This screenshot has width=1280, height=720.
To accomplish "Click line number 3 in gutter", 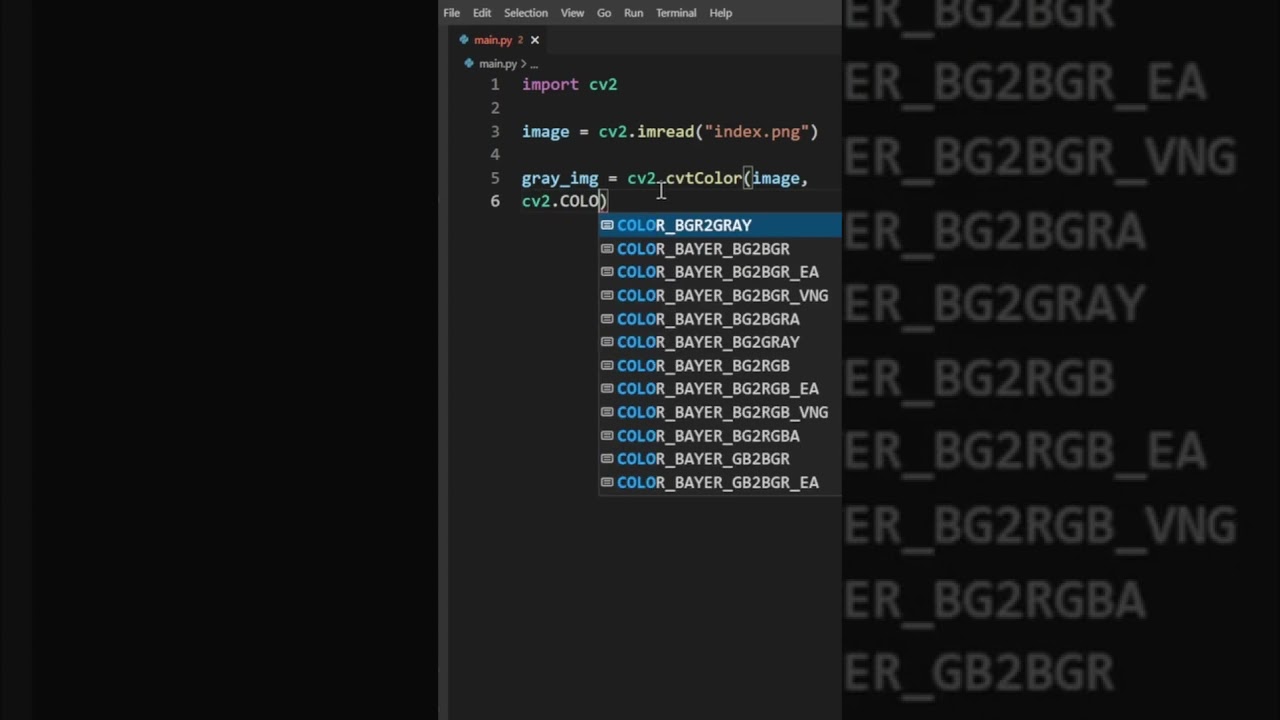I will point(495,131).
